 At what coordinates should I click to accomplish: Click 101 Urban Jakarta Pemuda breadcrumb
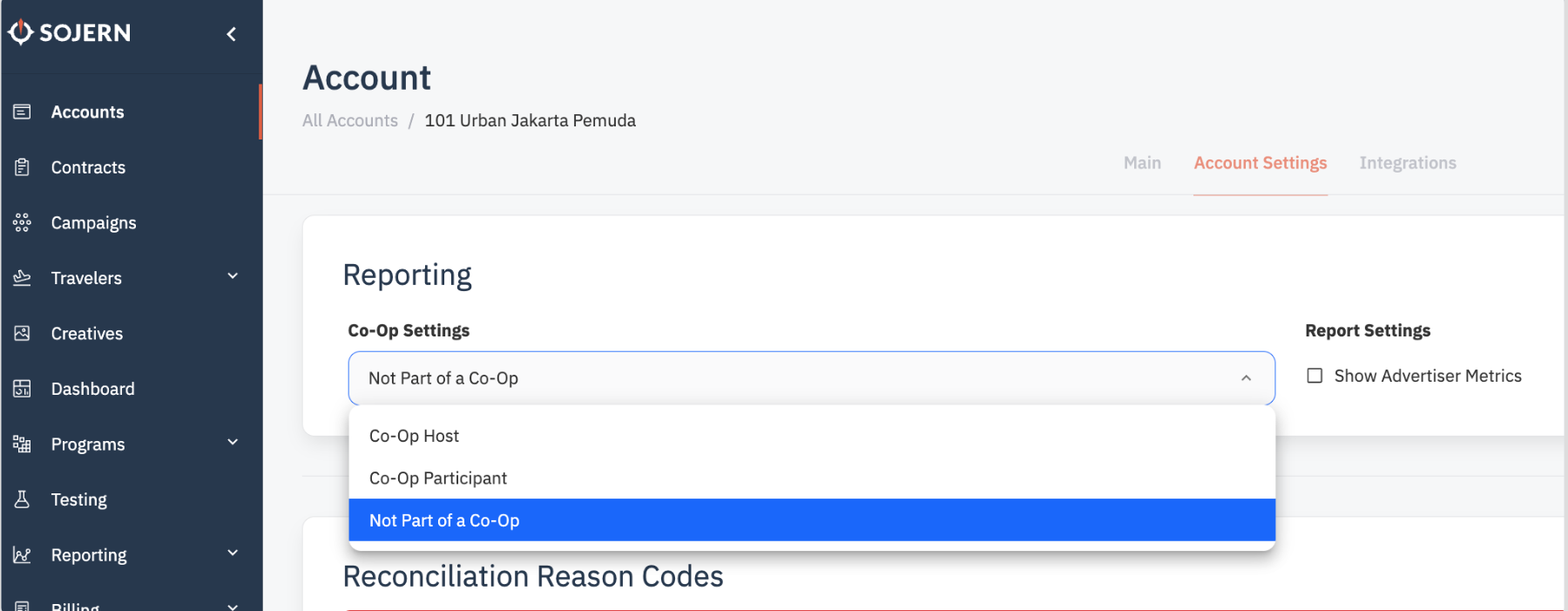[x=530, y=120]
